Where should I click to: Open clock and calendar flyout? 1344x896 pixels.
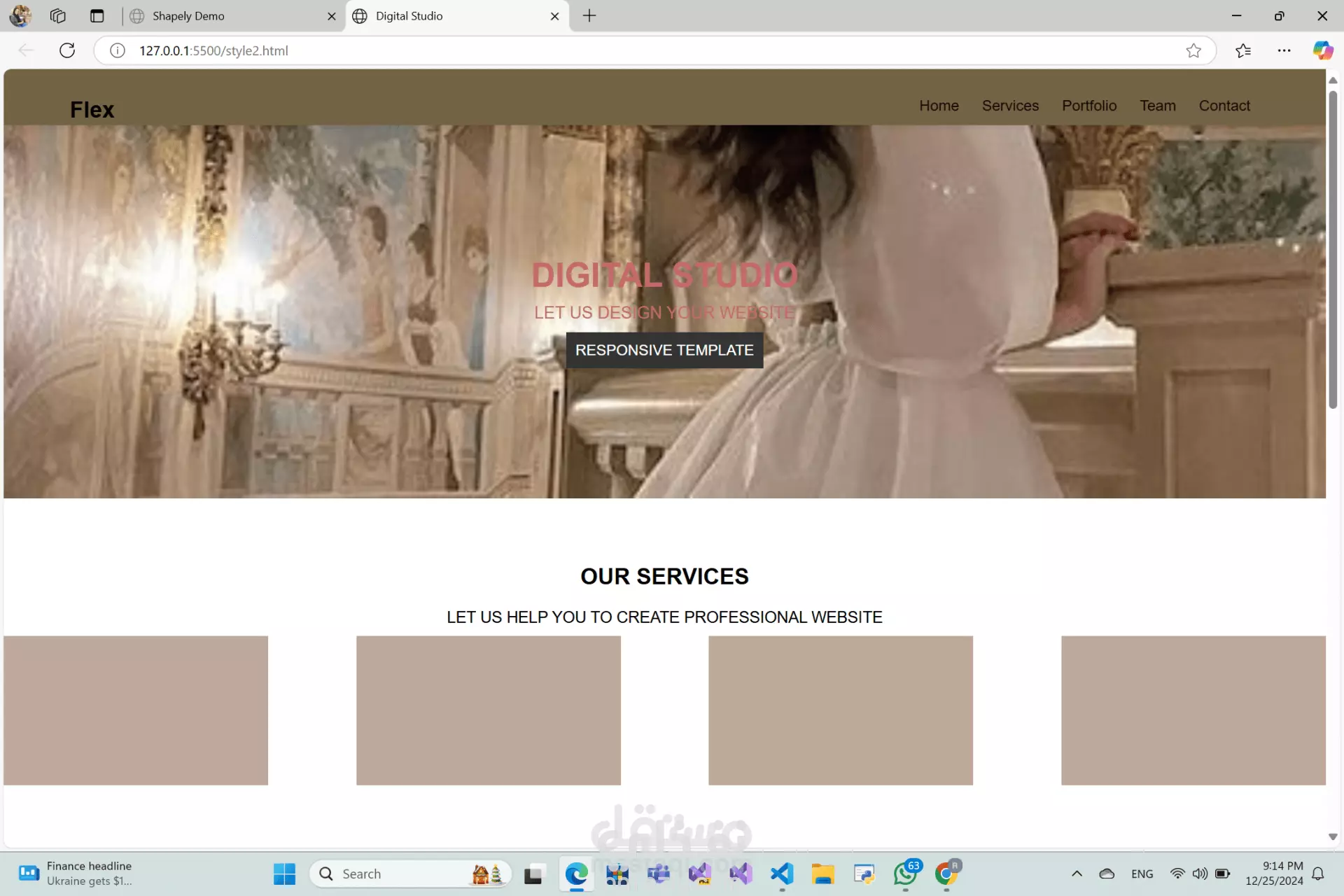(1274, 874)
